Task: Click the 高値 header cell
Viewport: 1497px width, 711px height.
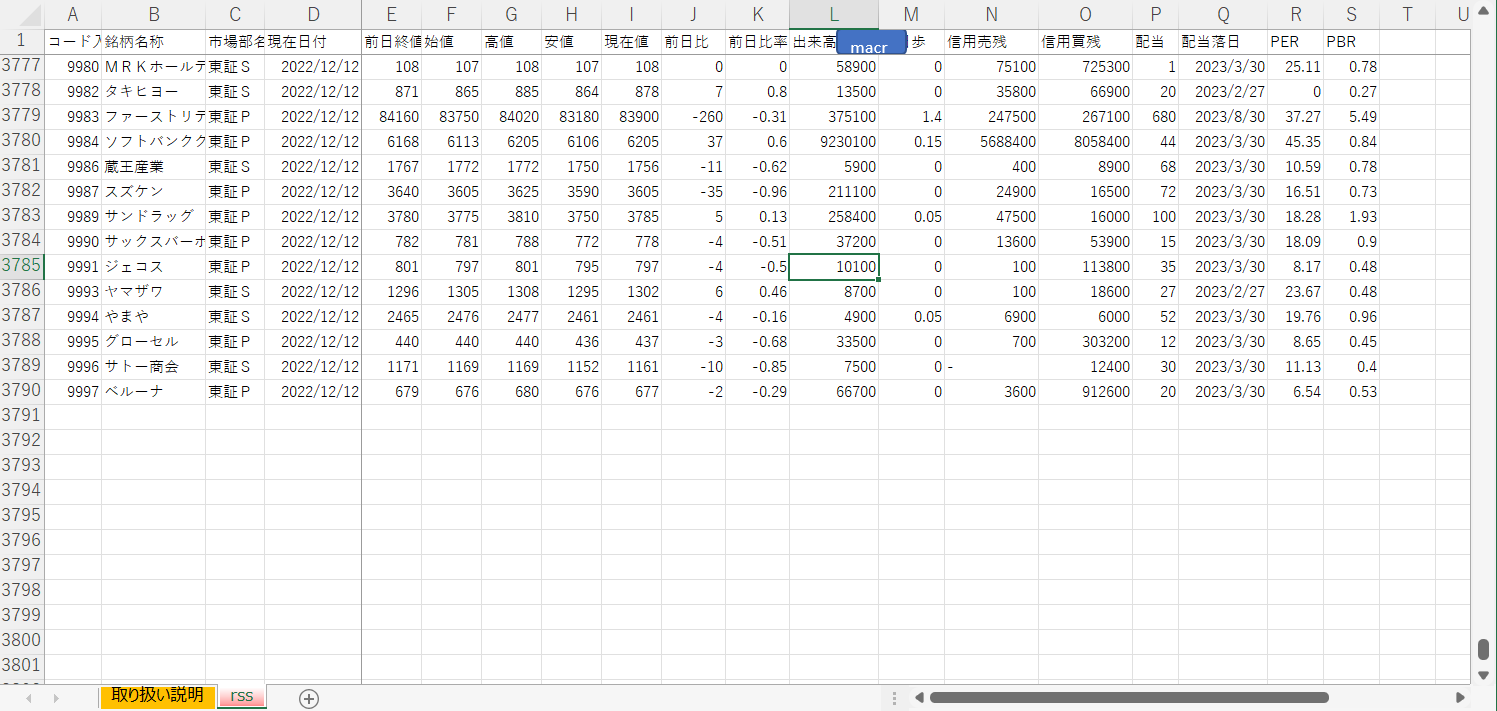Action: (511, 42)
